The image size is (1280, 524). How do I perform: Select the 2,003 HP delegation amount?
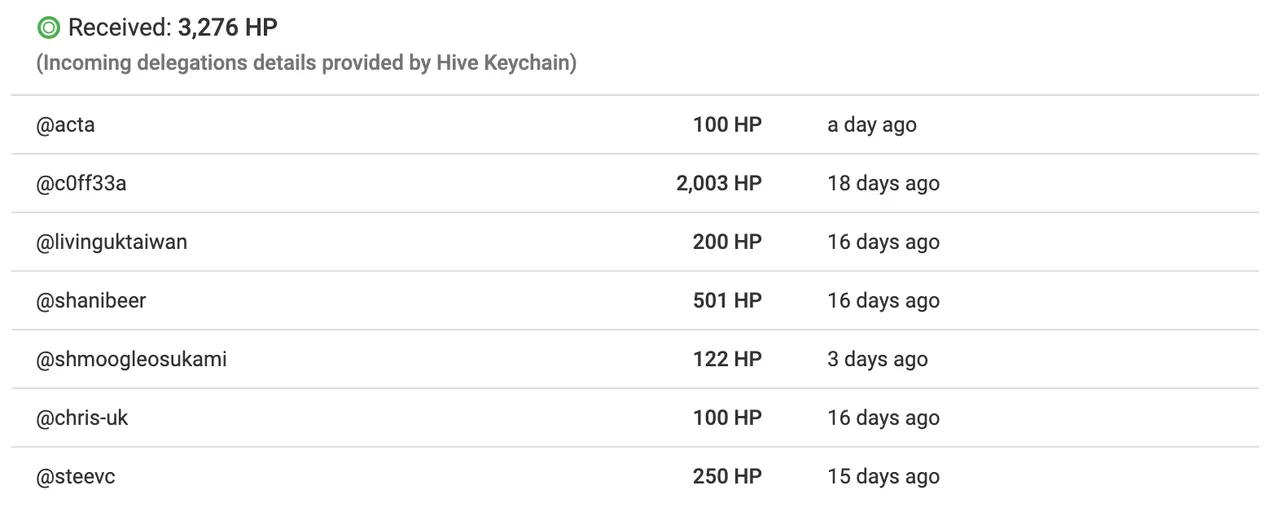coord(719,183)
